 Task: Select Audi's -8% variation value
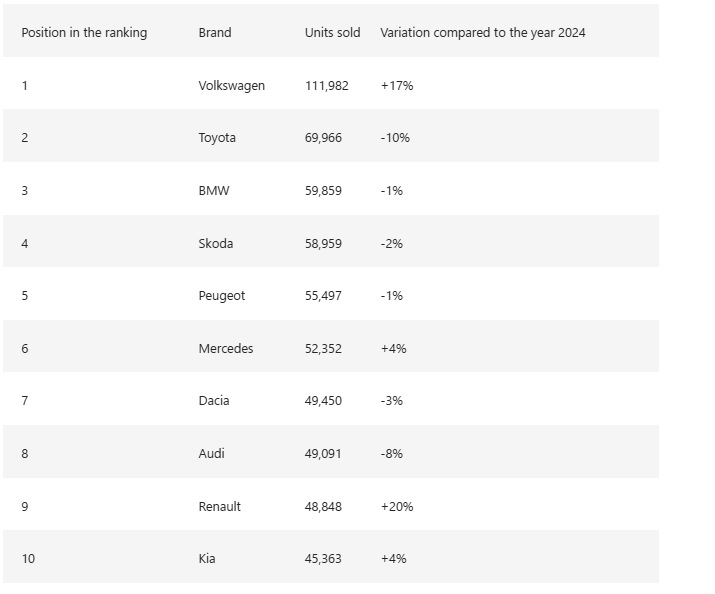pyautogui.click(x=392, y=454)
